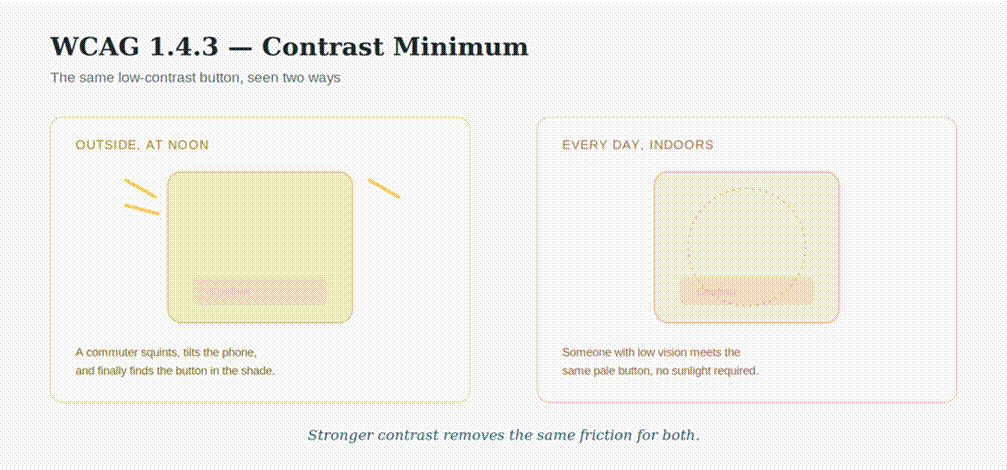Click the 'Someone with low vision' caption line

(651, 352)
